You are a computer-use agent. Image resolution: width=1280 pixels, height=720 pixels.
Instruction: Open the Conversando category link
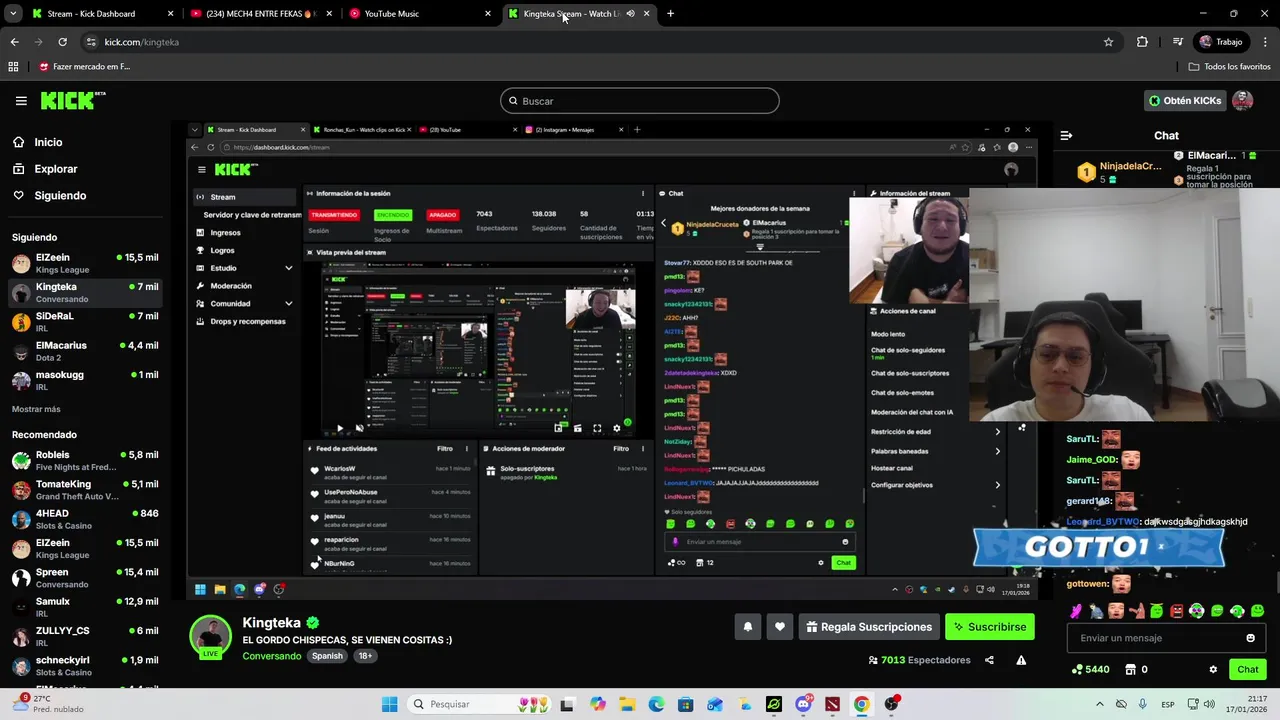[271, 656]
